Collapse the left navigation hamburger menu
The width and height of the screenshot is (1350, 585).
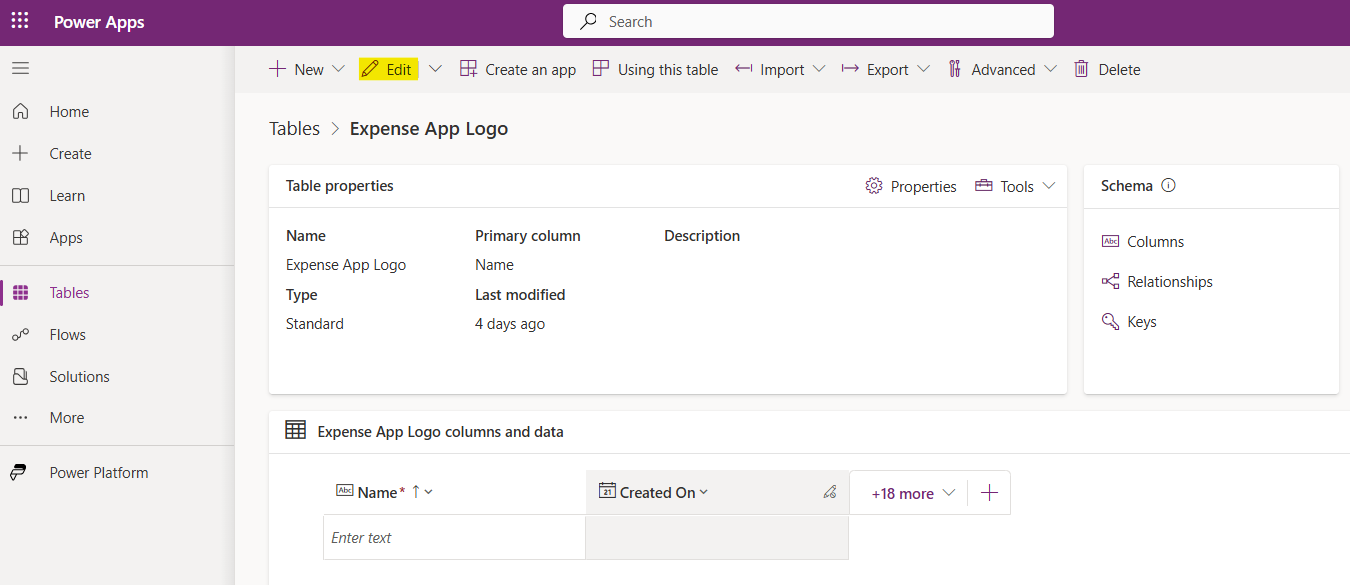[20, 68]
